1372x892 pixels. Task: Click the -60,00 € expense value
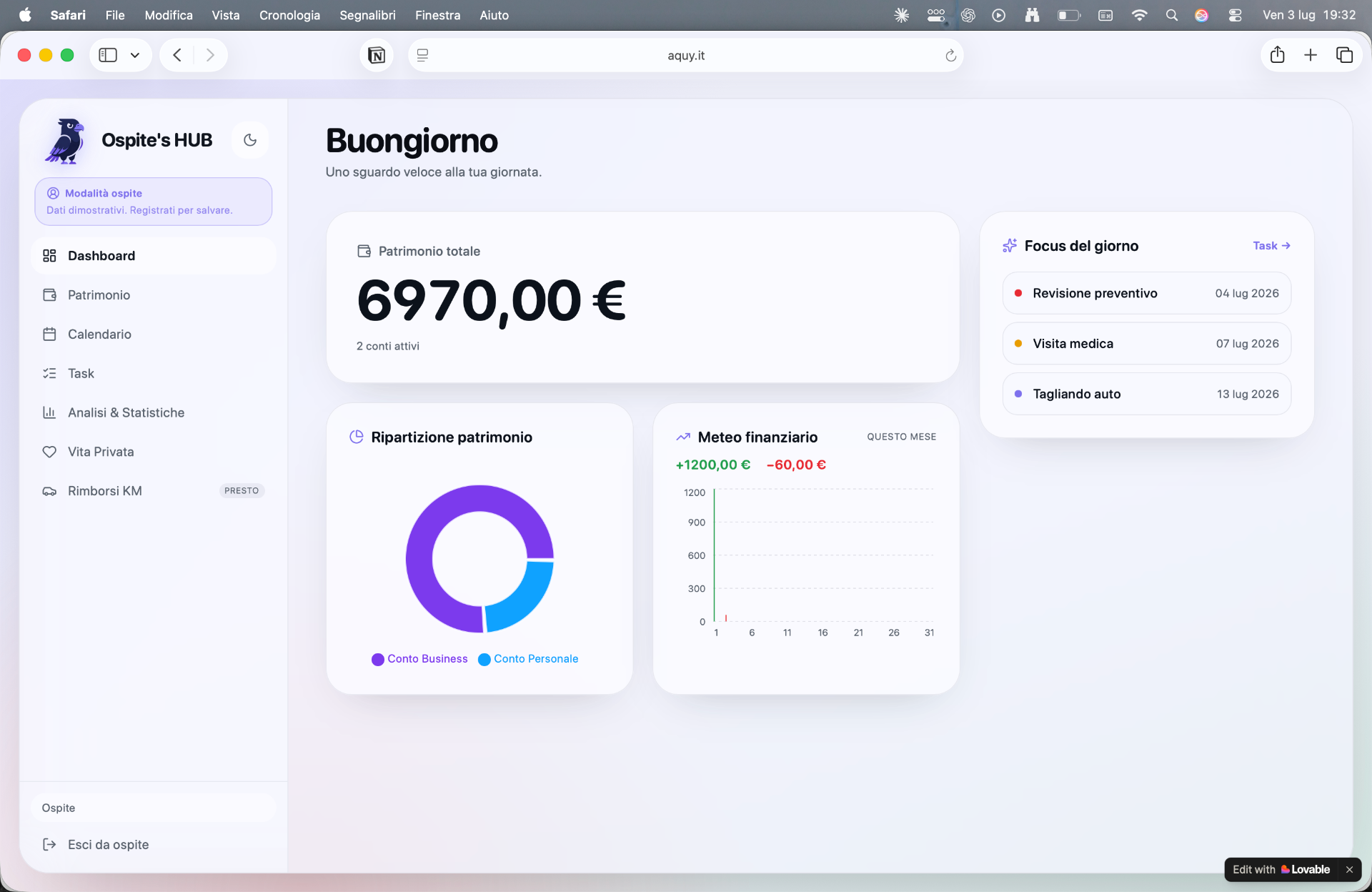(x=796, y=465)
